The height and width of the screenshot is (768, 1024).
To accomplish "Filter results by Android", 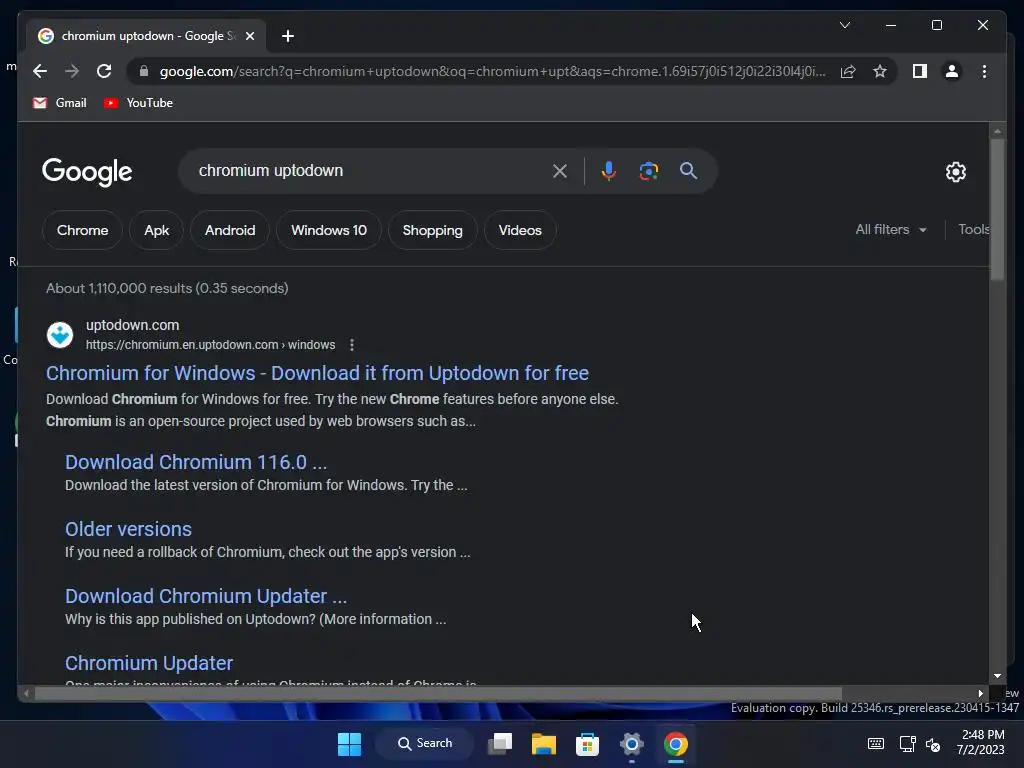I will tap(230, 230).
